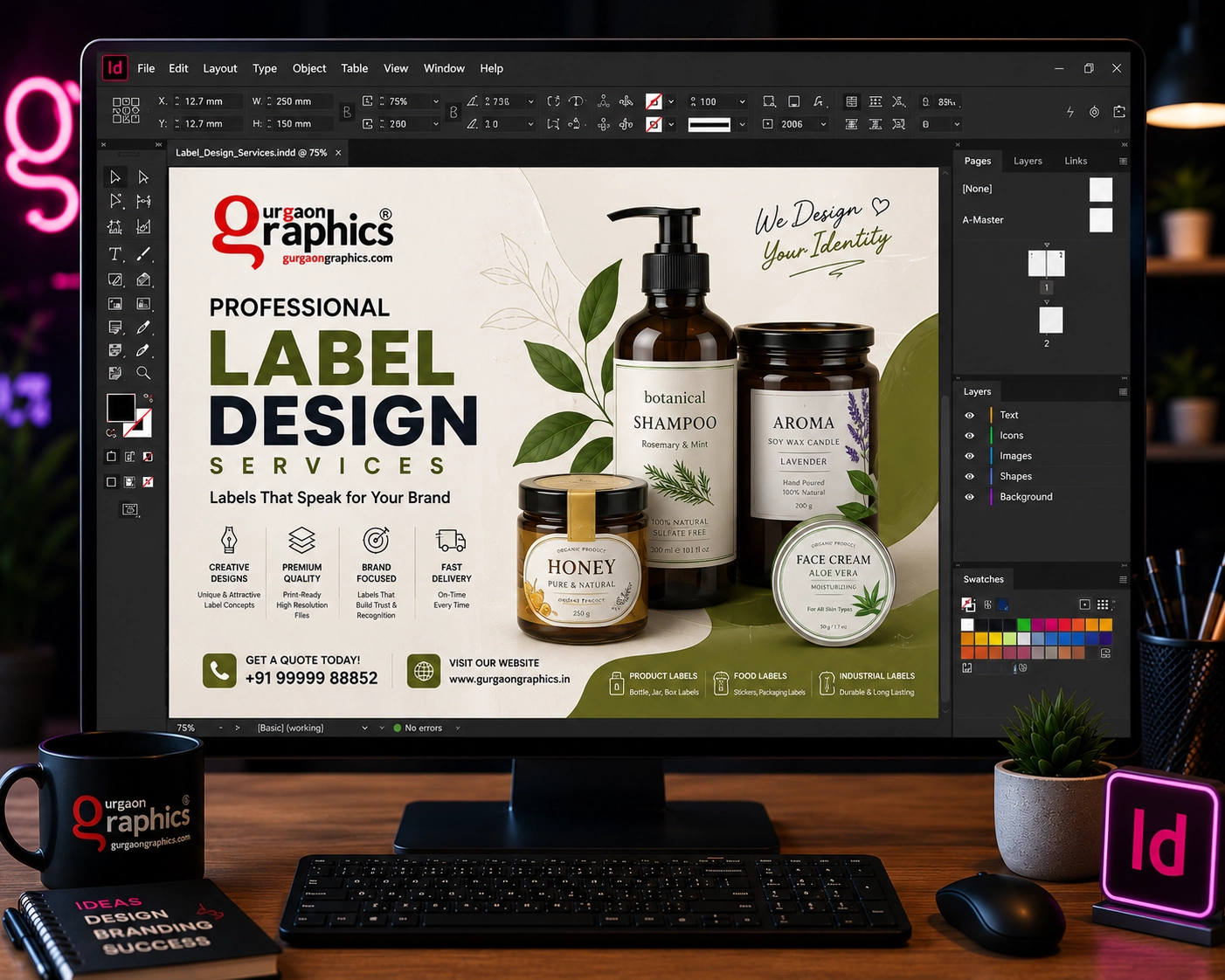Open the 75% scale dropdown
1225x980 pixels.
436,101
